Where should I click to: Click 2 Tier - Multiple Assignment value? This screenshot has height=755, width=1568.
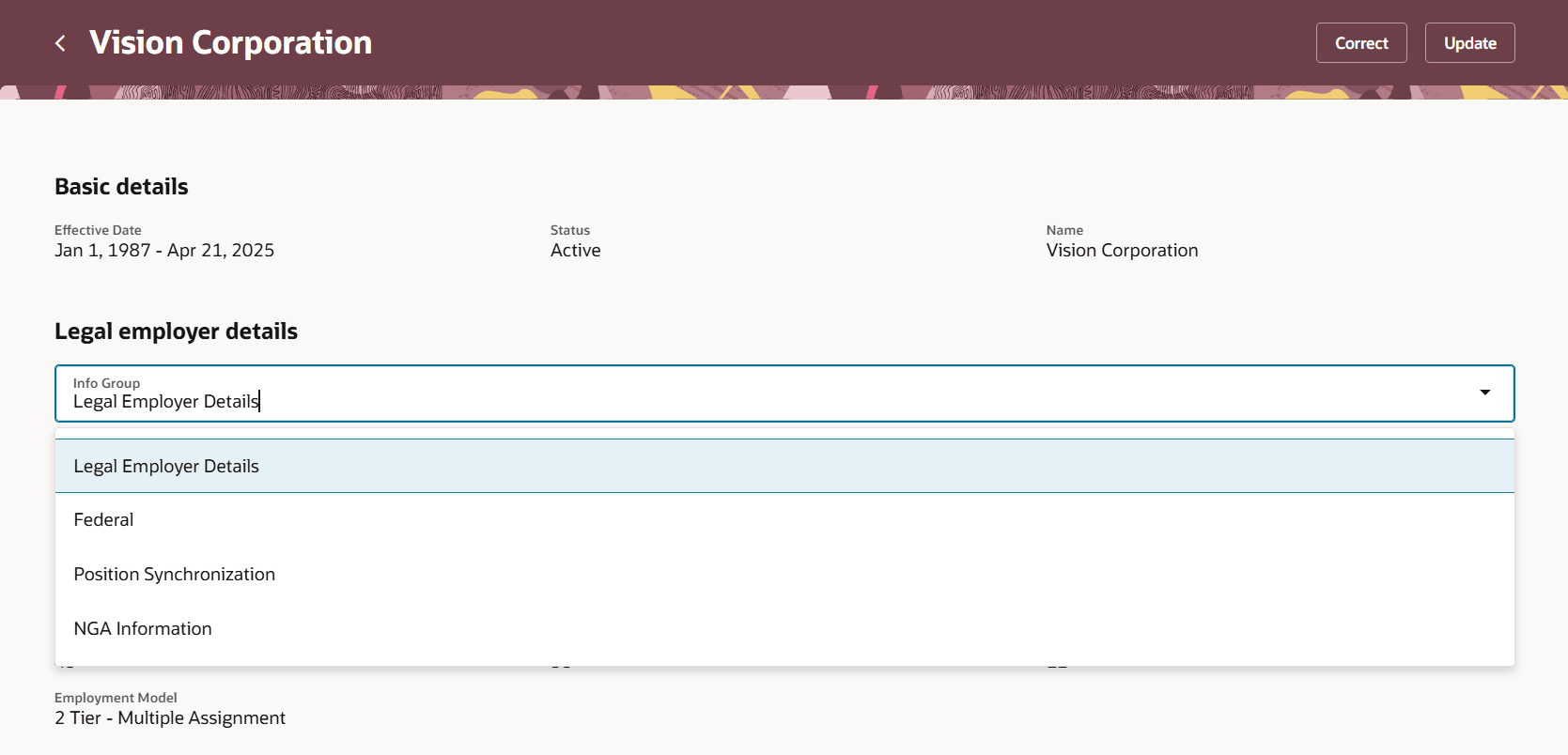[170, 718]
